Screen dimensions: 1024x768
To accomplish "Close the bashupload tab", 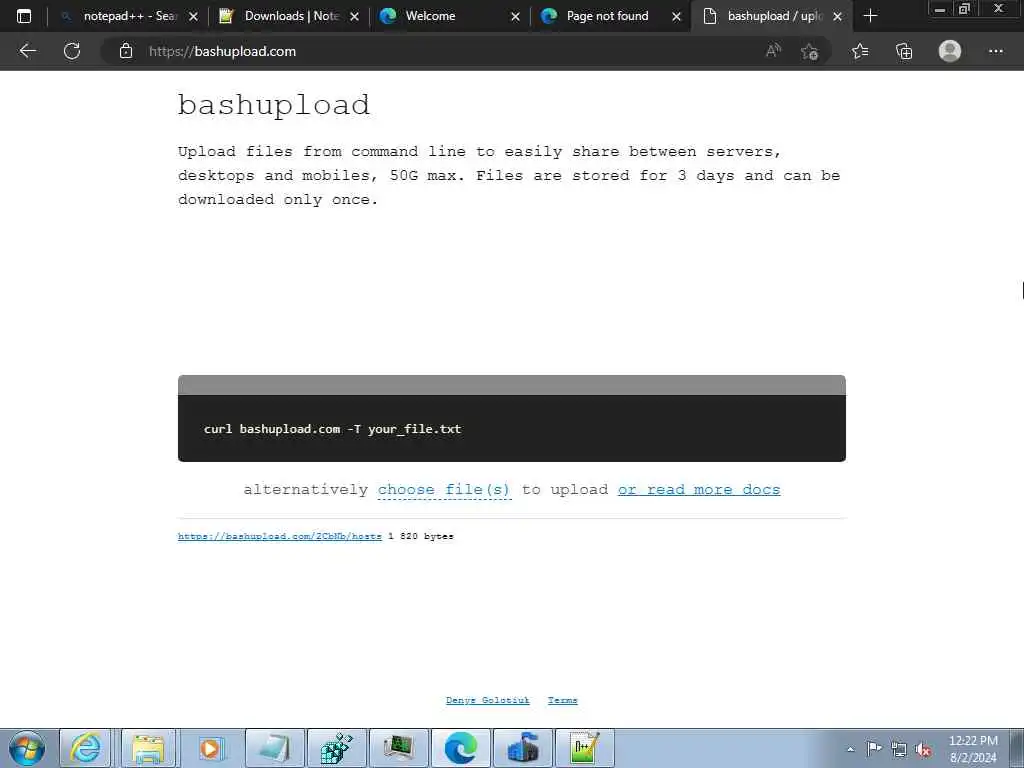I will pos(837,16).
